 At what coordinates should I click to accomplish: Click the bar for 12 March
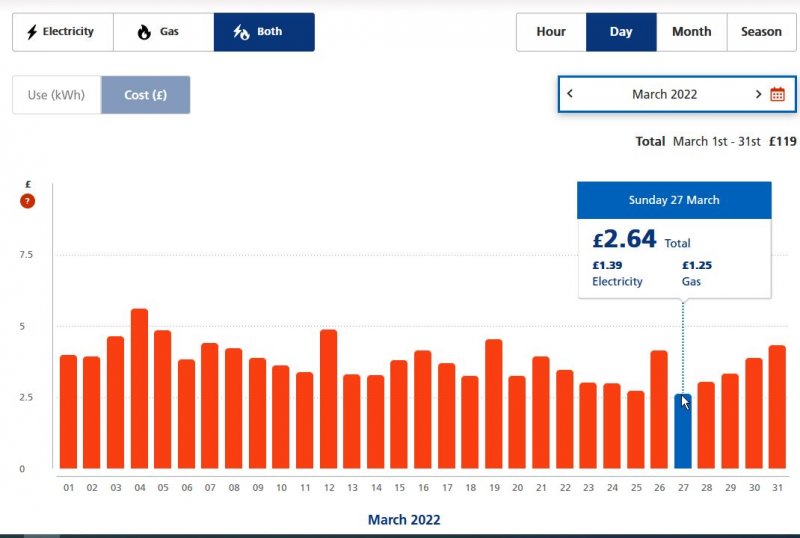pos(328,400)
